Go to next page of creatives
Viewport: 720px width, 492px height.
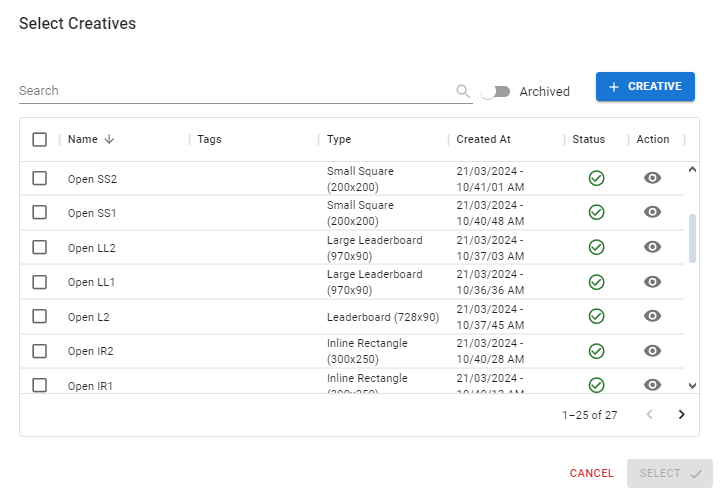click(x=682, y=414)
